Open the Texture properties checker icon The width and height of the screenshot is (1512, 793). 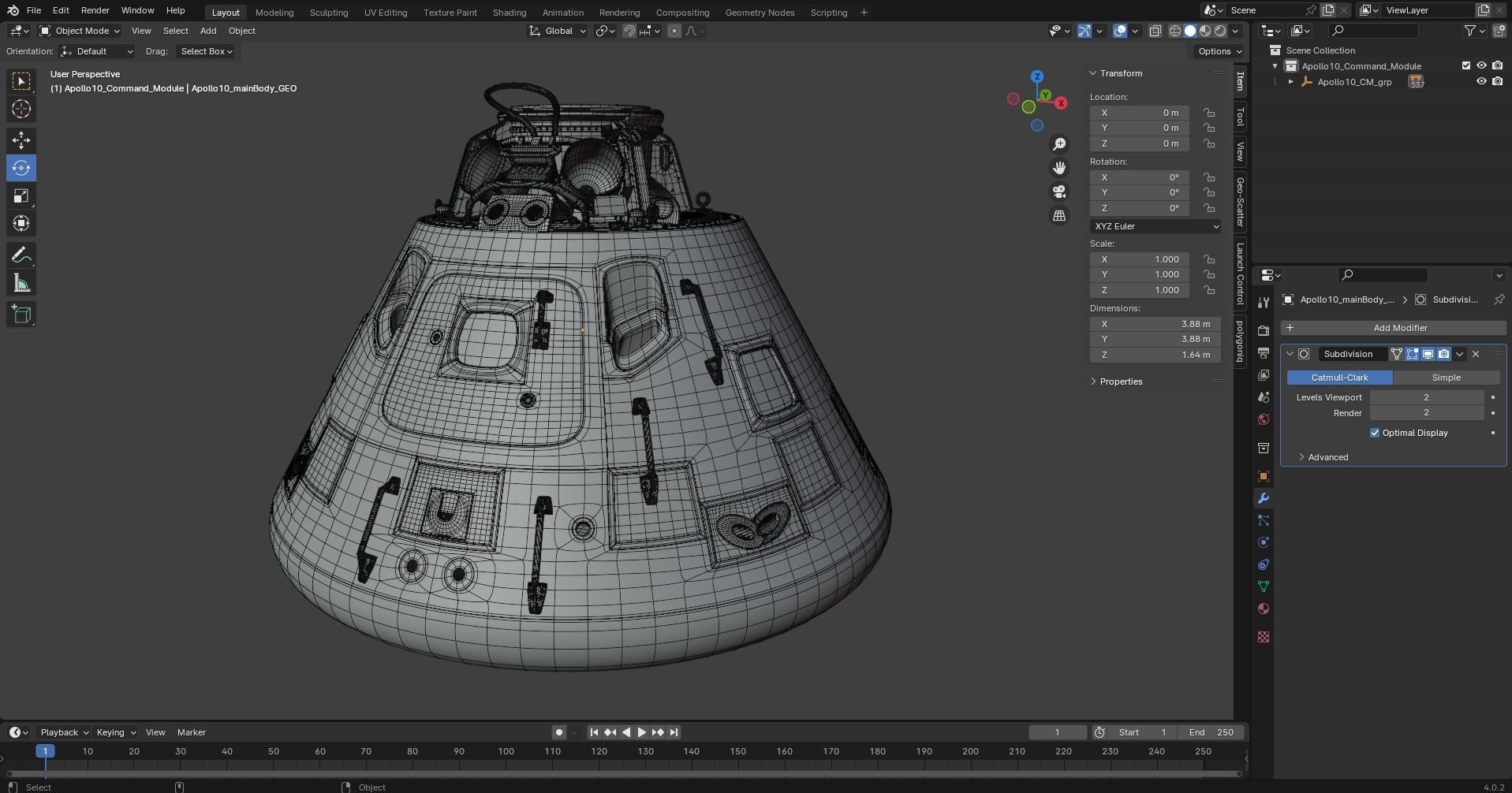point(1264,636)
